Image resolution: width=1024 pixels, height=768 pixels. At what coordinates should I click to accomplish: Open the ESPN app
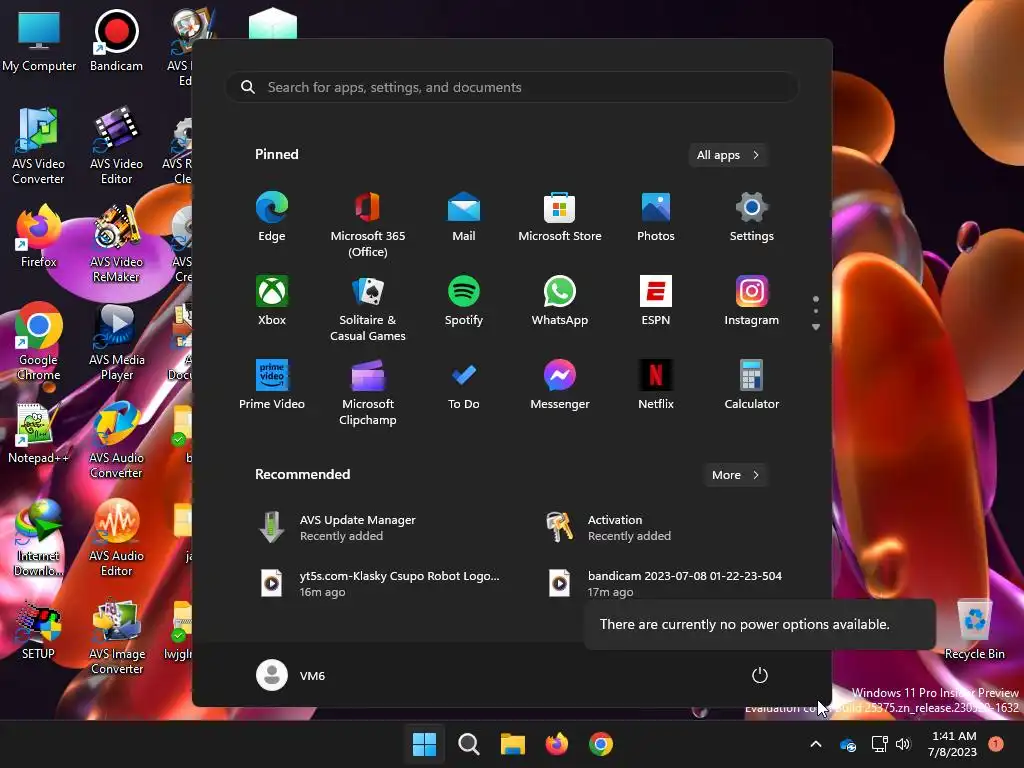(x=656, y=301)
